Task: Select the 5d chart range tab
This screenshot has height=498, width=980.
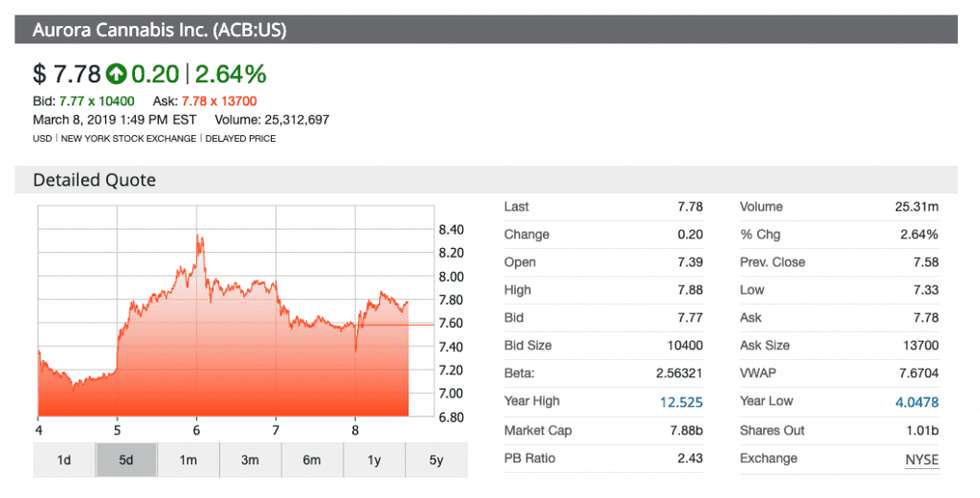Action: click(x=126, y=460)
